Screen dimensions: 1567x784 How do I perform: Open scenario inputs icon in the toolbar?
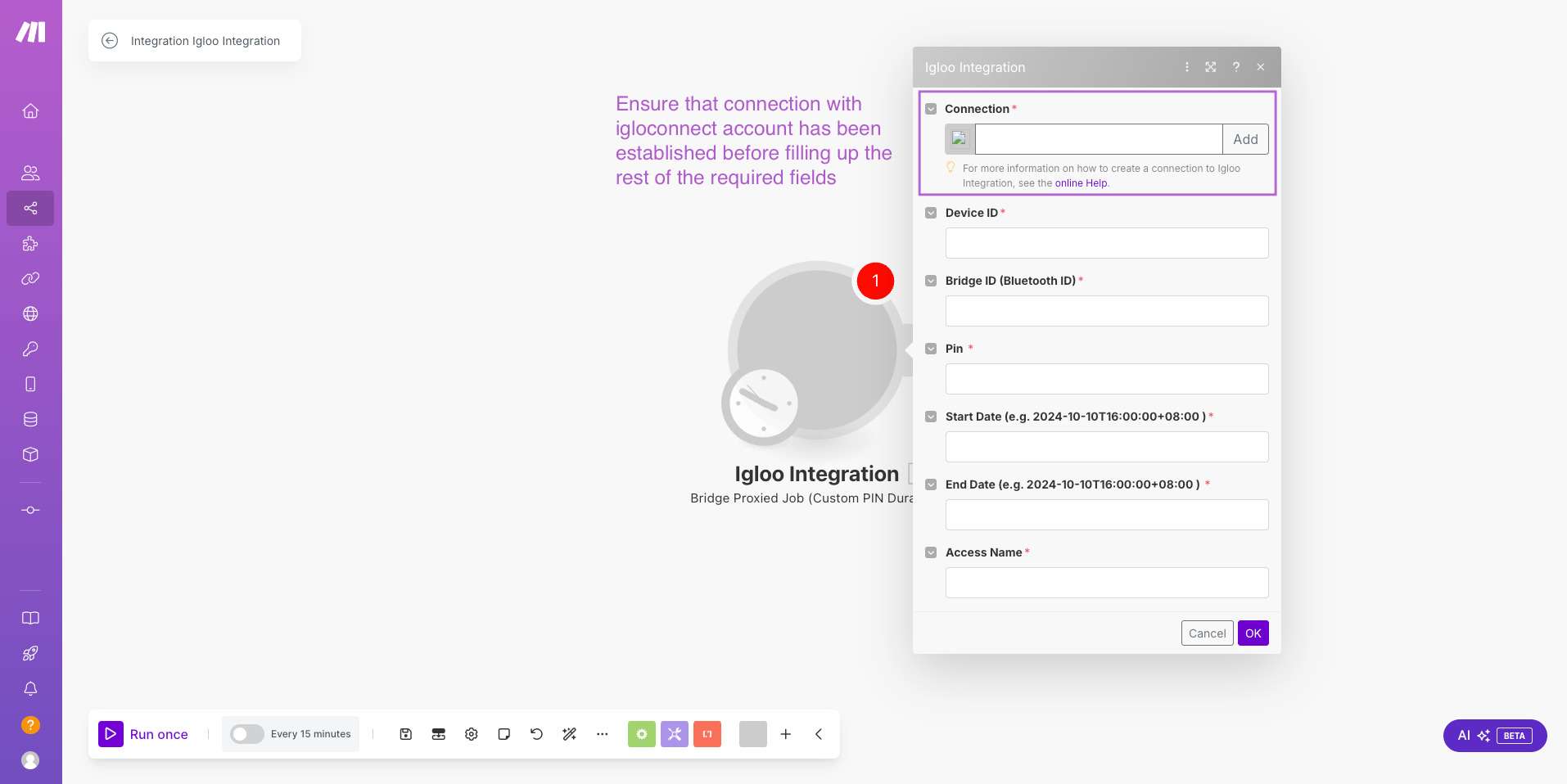point(439,734)
